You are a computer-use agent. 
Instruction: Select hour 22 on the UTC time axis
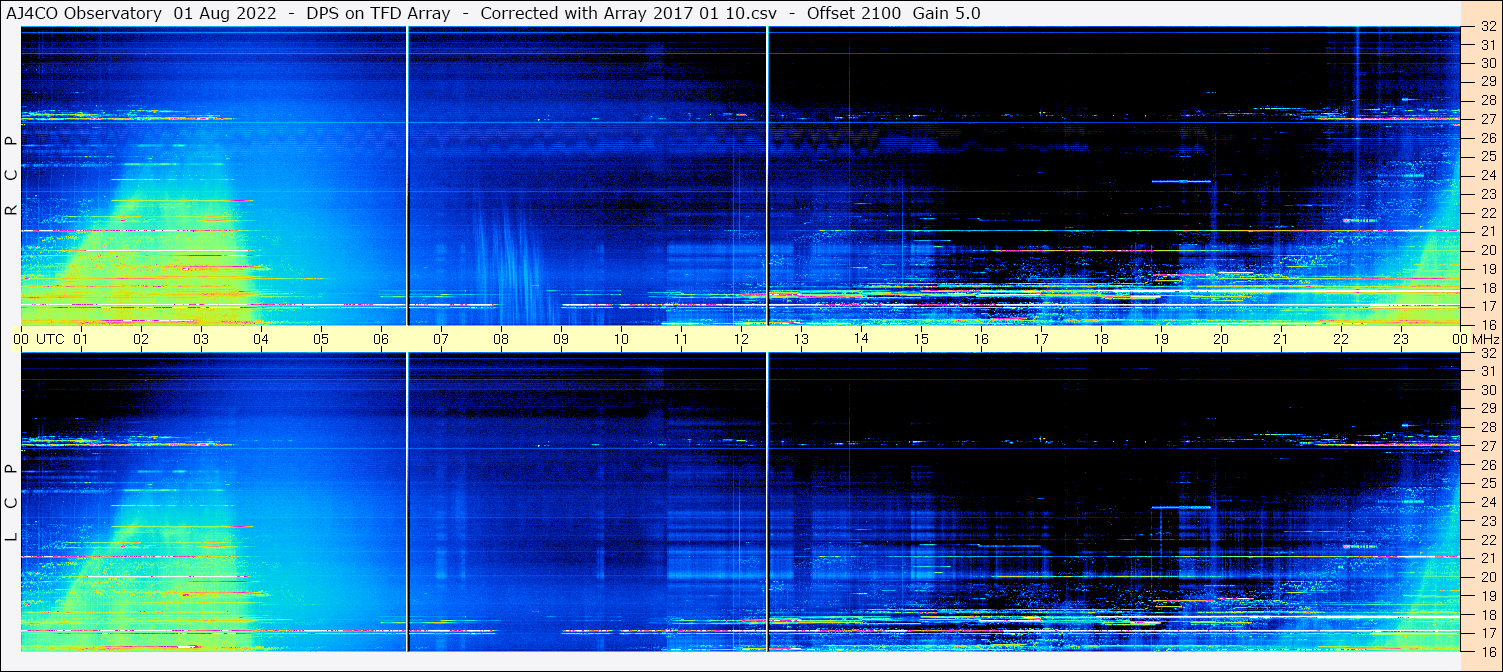(1341, 339)
